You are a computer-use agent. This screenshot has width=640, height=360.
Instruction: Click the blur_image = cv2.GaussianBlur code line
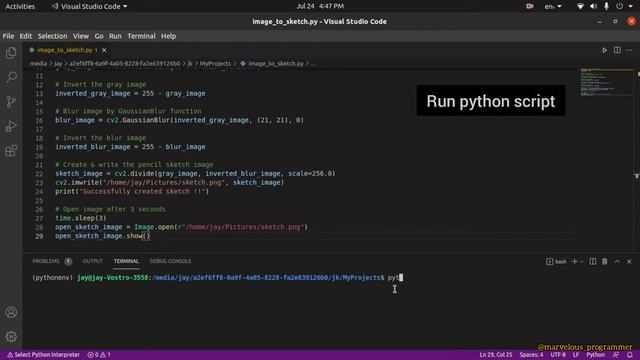pos(179,120)
